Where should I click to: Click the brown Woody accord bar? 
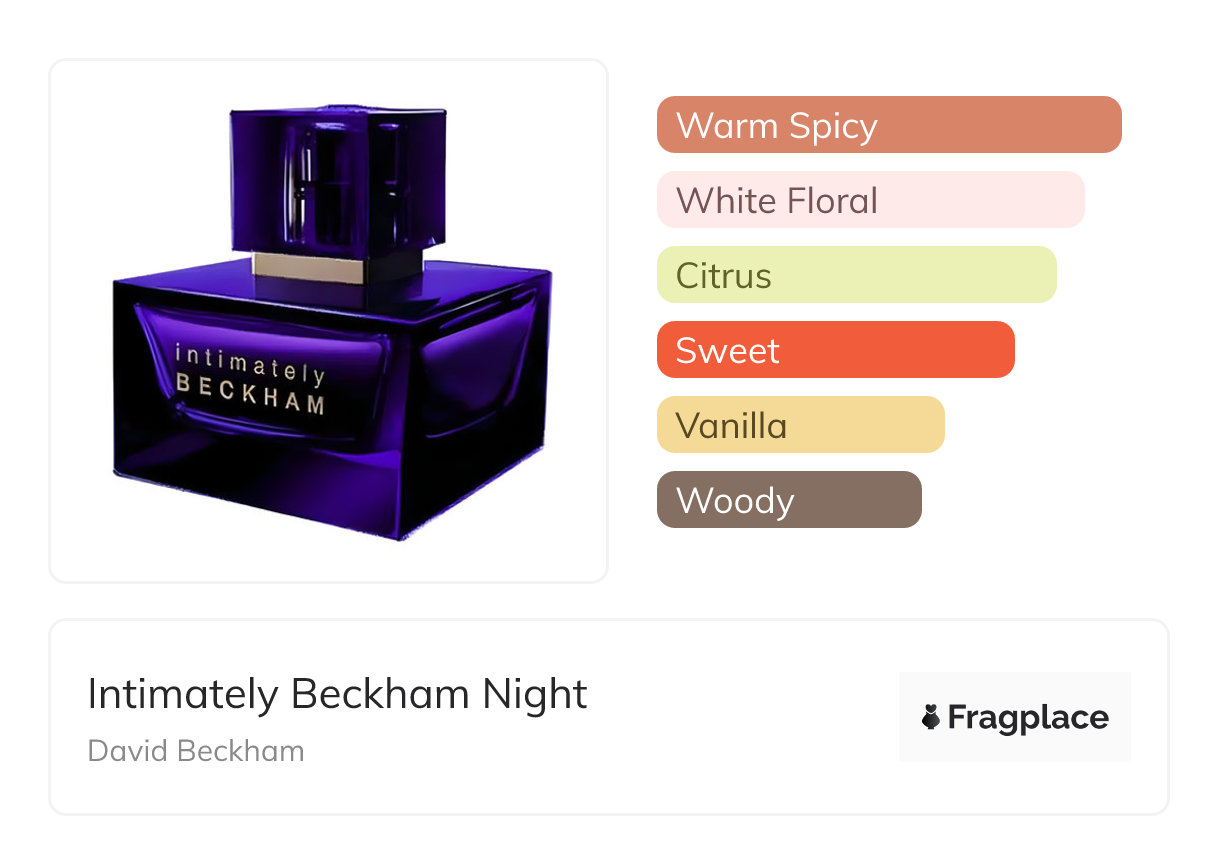point(789,500)
